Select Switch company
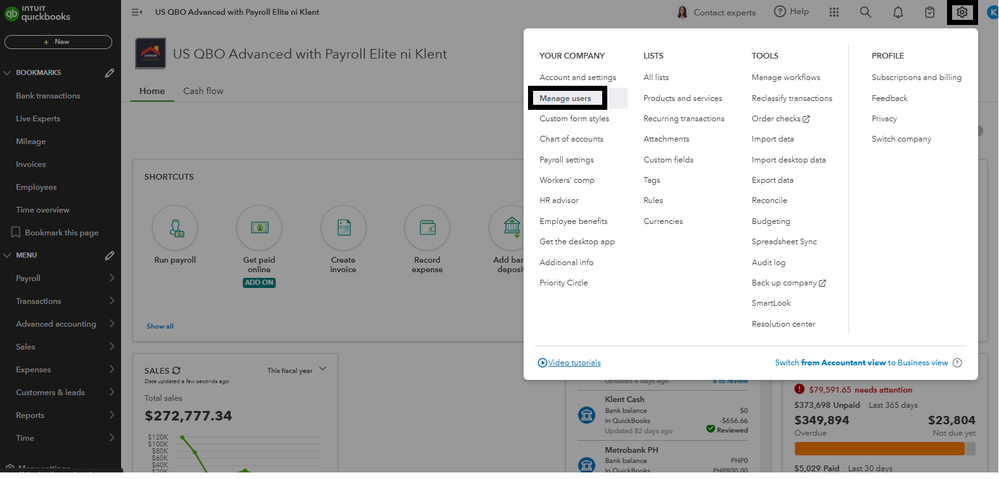Screen dimensions: 999x479 click(902, 139)
